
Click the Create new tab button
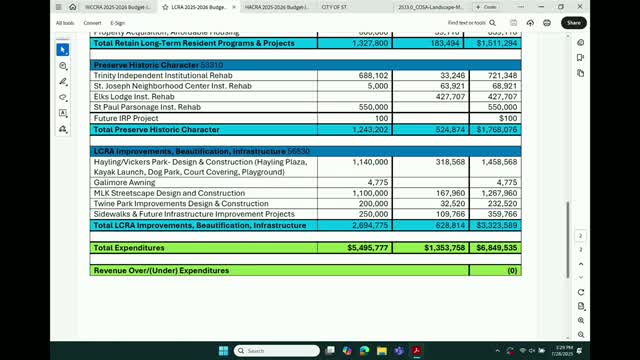[x=486, y=7]
